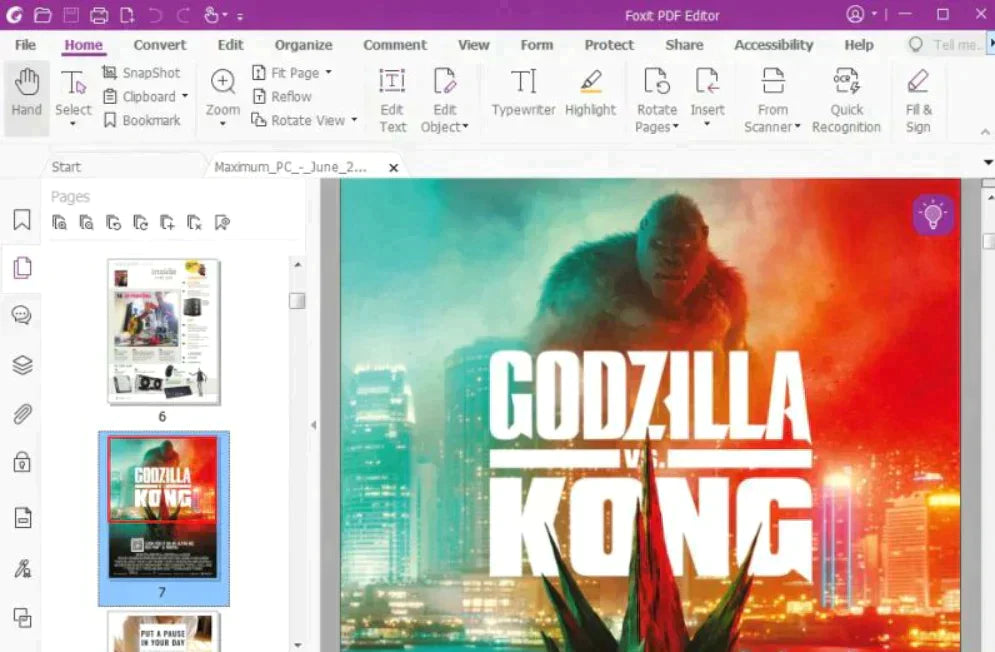Click the thumbnail panel scrollbar handle
995x652 pixels.
[297, 300]
